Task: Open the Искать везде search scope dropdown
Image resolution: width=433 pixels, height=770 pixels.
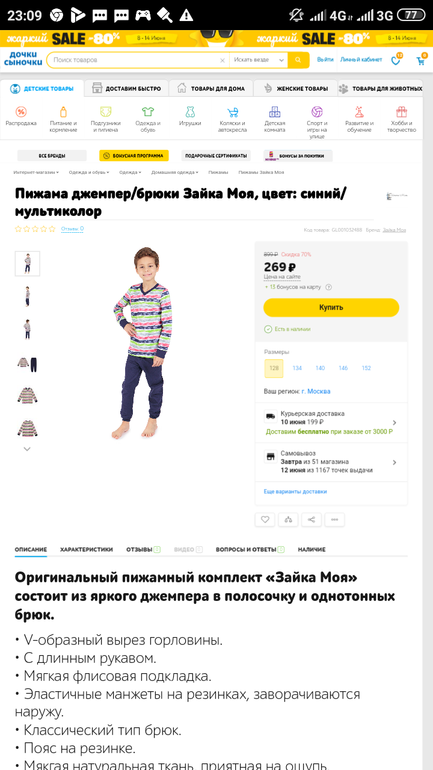Action: (259, 60)
